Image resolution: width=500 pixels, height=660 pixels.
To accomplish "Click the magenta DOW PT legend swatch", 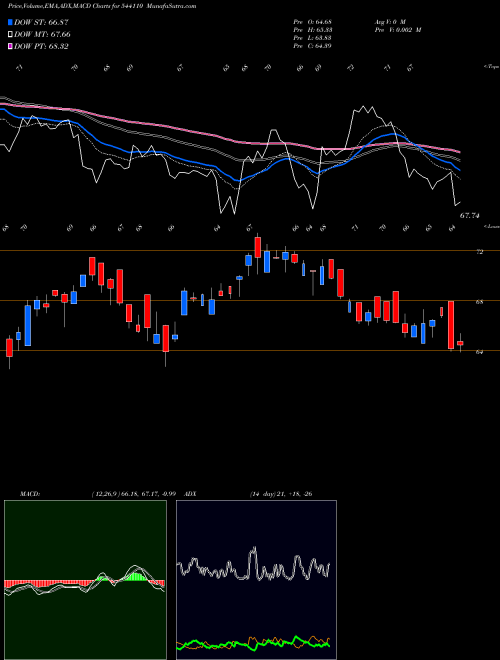I will tap(10, 46).
